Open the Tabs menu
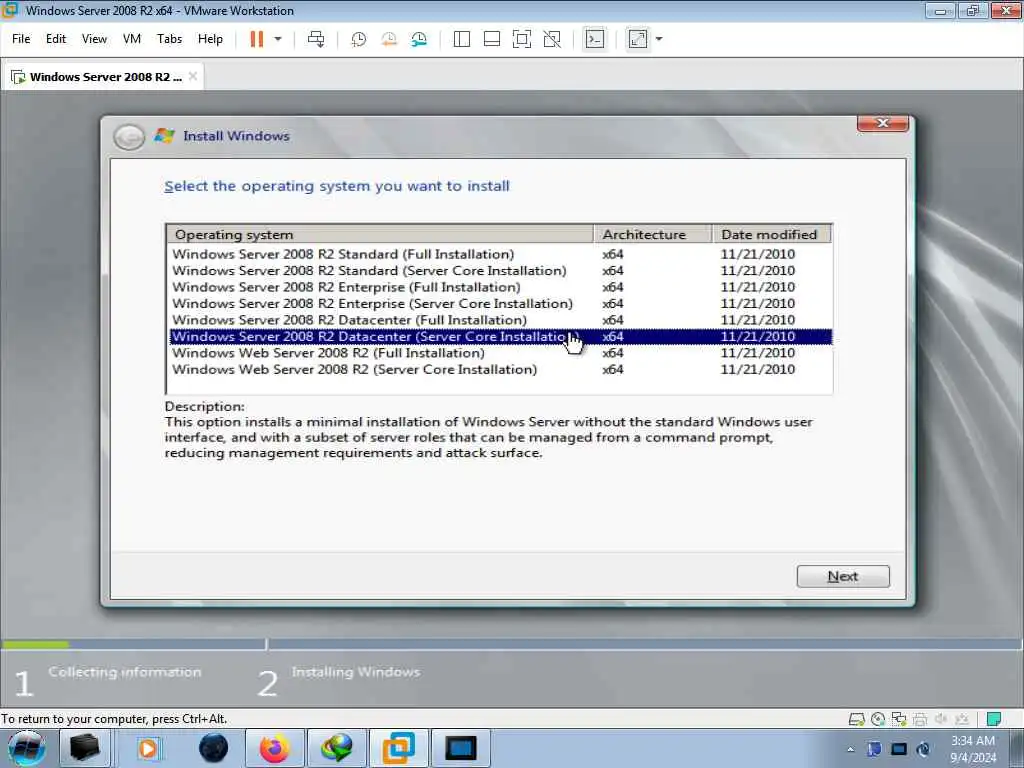The height and width of the screenshot is (768, 1024). click(169, 39)
